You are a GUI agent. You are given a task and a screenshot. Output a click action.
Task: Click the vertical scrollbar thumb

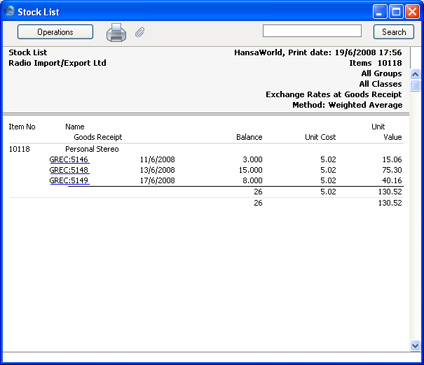pos(415,85)
